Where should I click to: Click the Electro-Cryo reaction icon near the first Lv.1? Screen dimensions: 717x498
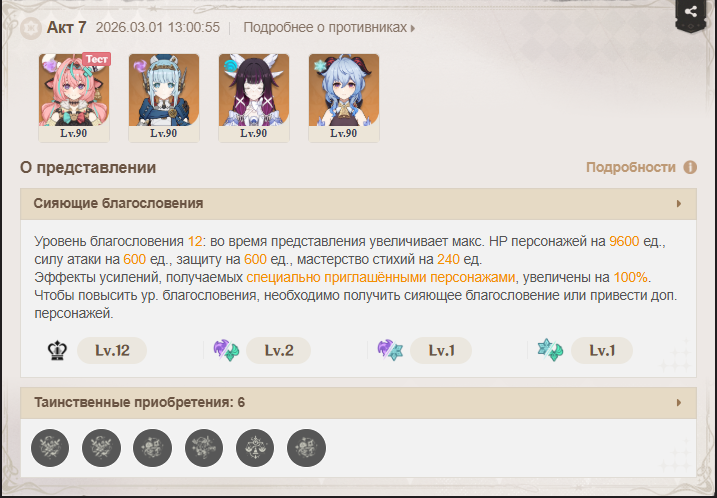click(x=390, y=350)
